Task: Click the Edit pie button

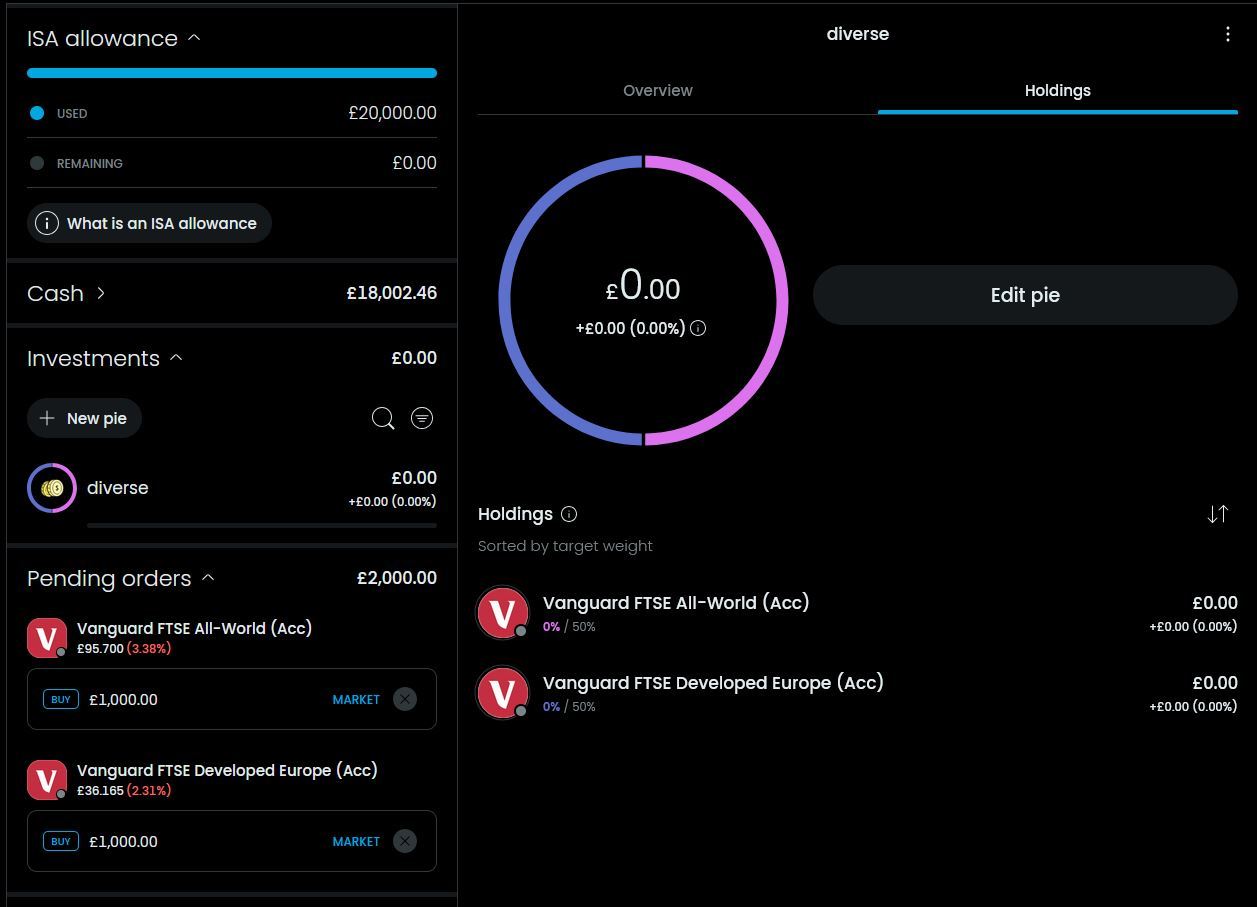Action: point(1025,295)
